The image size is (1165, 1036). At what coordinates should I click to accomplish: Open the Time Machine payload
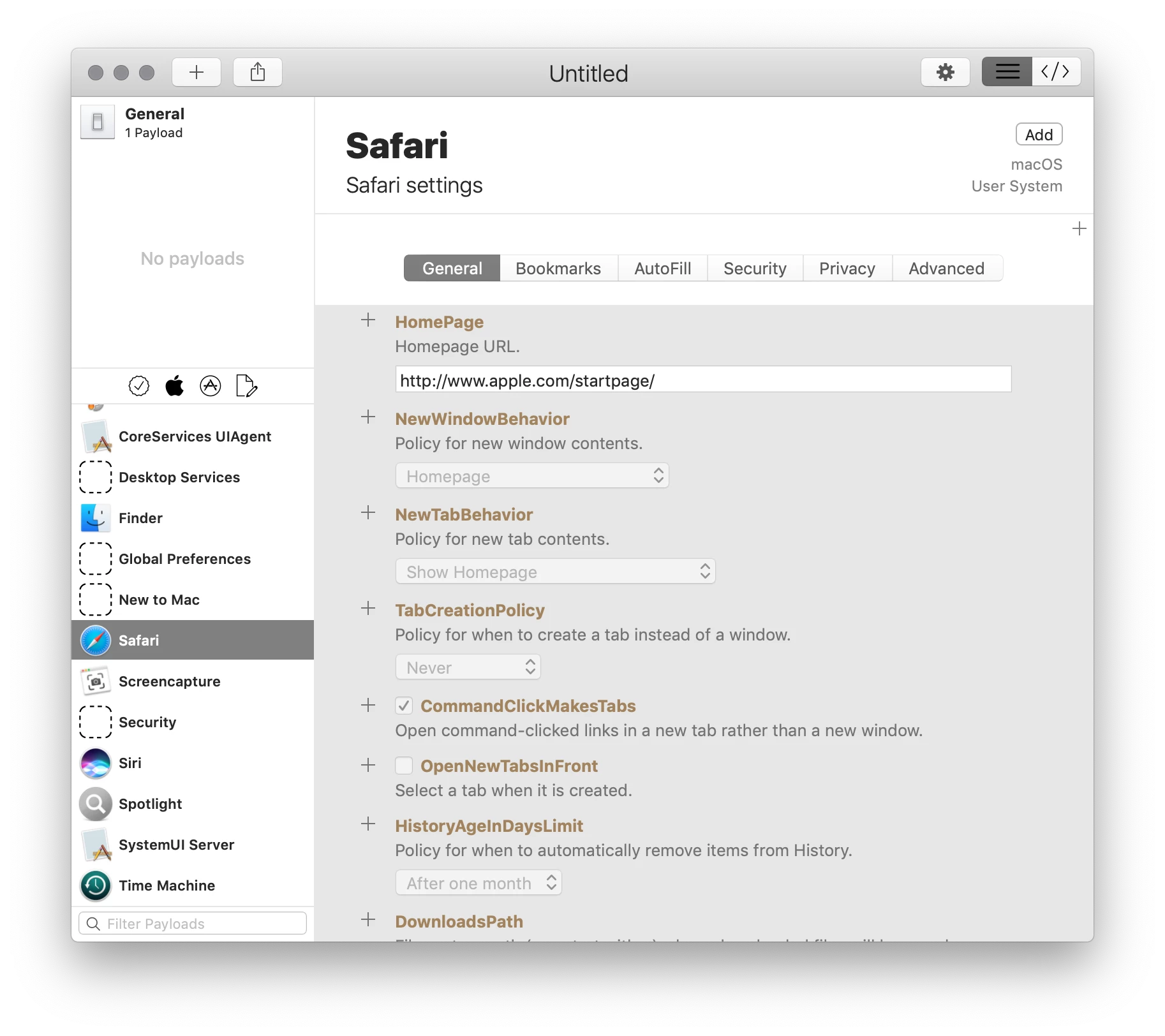pyautogui.click(x=193, y=885)
